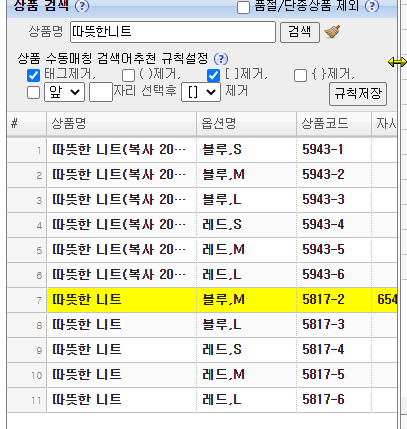Click option 레드,S in row 4
The height and width of the screenshot is (429, 407).
[x=247, y=225]
